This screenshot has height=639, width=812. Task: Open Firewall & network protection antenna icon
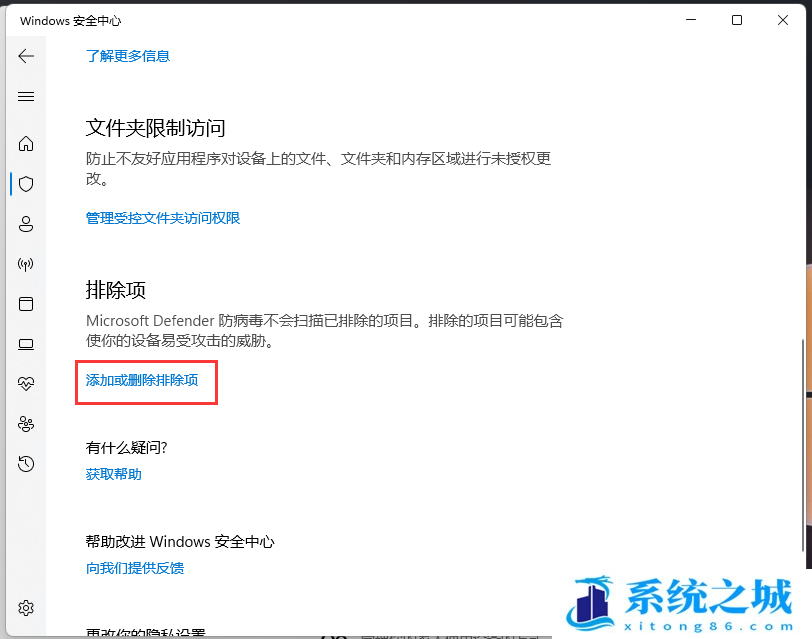pyautogui.click(x=26, y=264)
